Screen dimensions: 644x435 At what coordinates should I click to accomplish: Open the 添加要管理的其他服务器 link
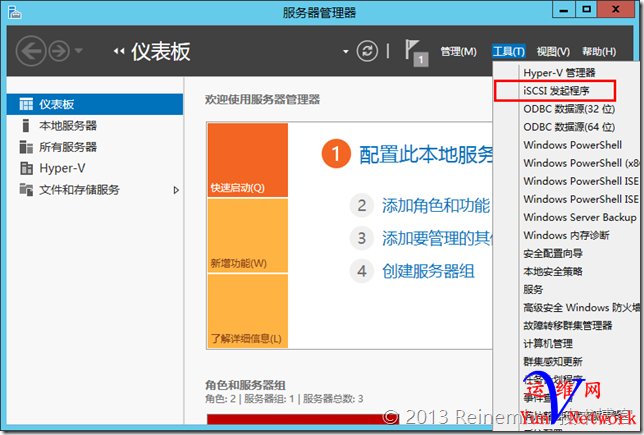tap(437, 238)
